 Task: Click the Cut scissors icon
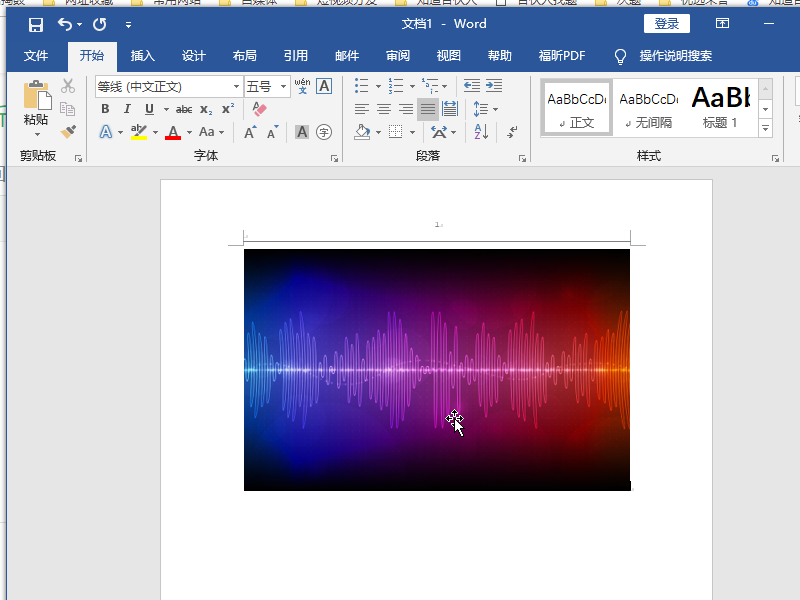(68, 87)
